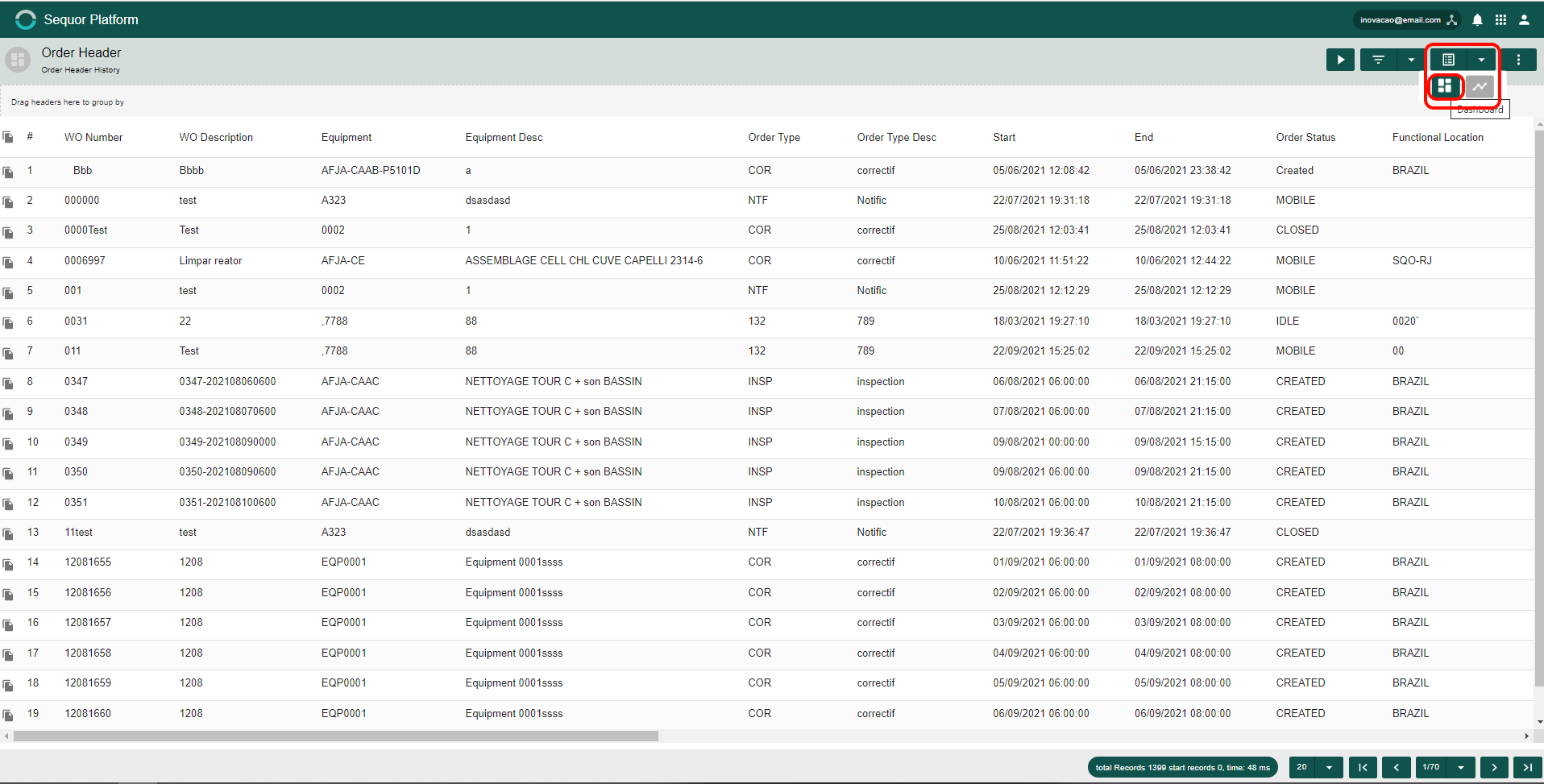Copy the row with WO Number 12081658
The height and width of the screenshot is (784, 1544).
click(x=8, y=655)
